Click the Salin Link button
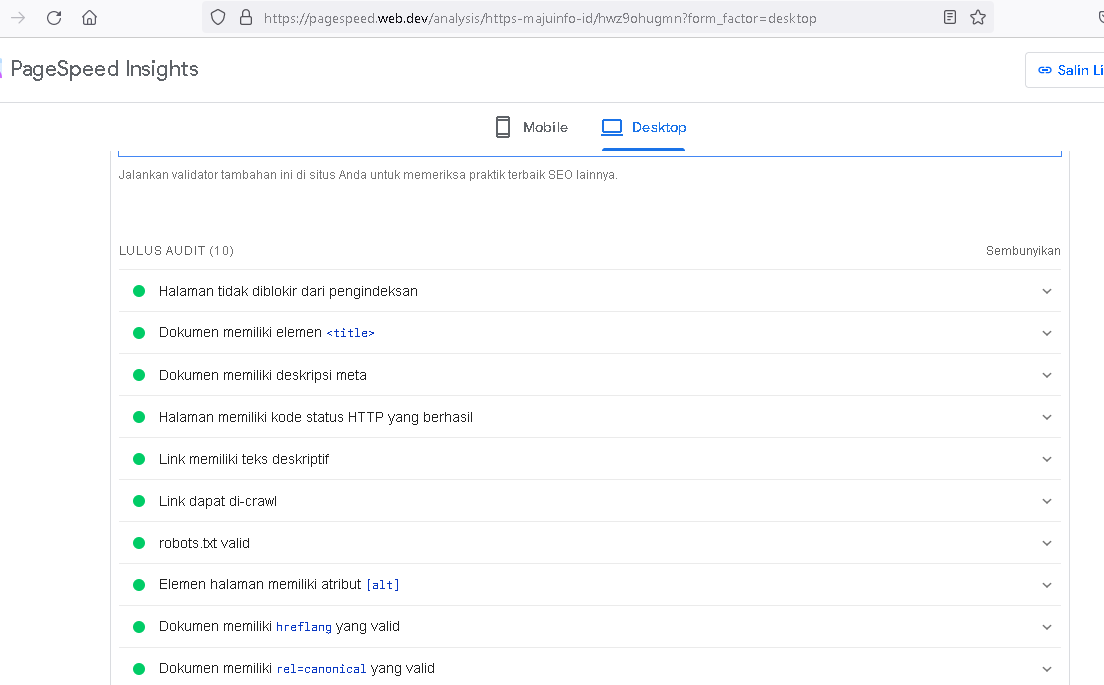 tap(1068, 70)
